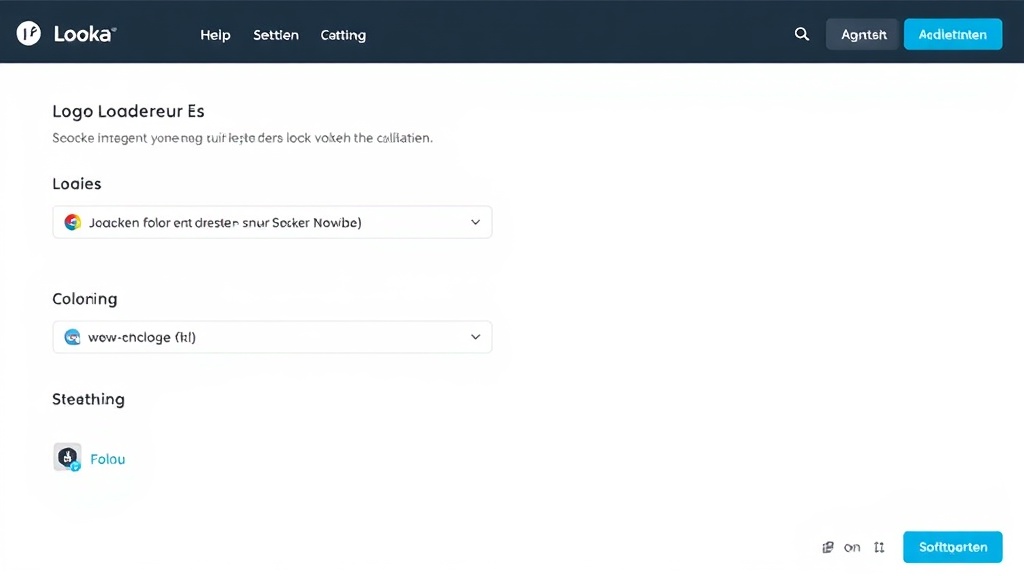Viewport: 1024px width, 576px height.
Task: Follow the Folou link
Action: [x=108, y=459]
